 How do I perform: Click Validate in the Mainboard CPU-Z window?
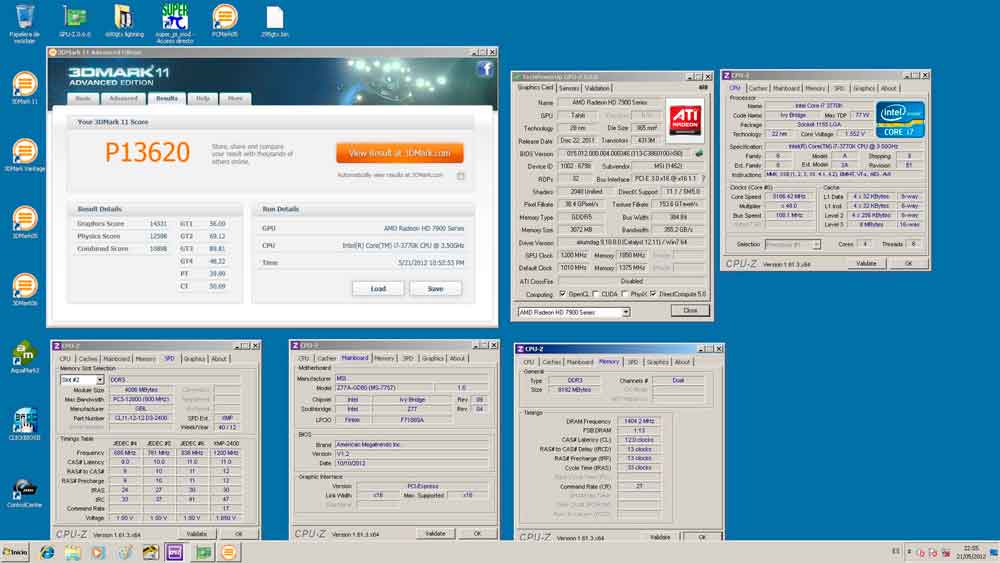click(435, 533)
